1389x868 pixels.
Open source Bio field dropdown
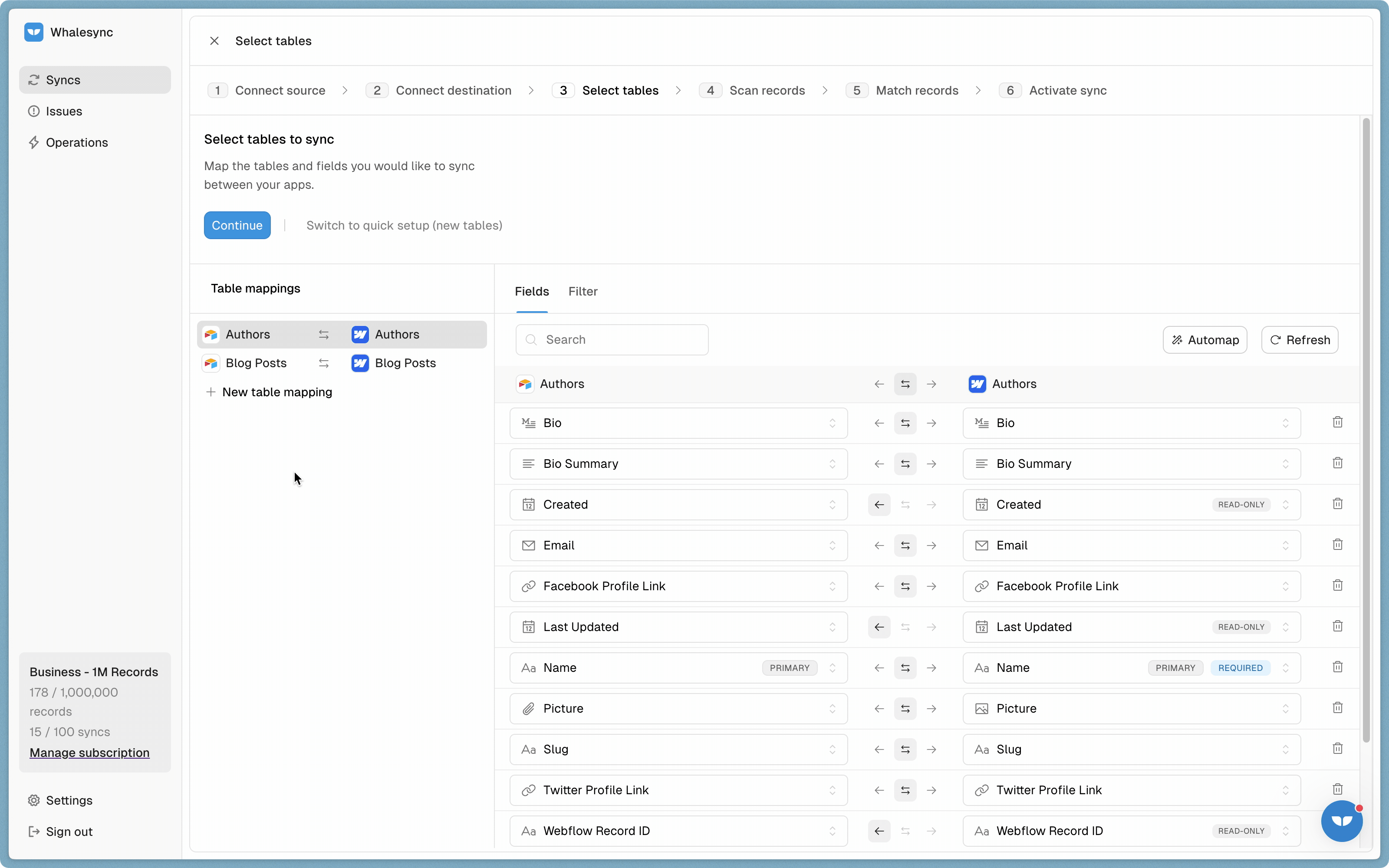point(678,423)
